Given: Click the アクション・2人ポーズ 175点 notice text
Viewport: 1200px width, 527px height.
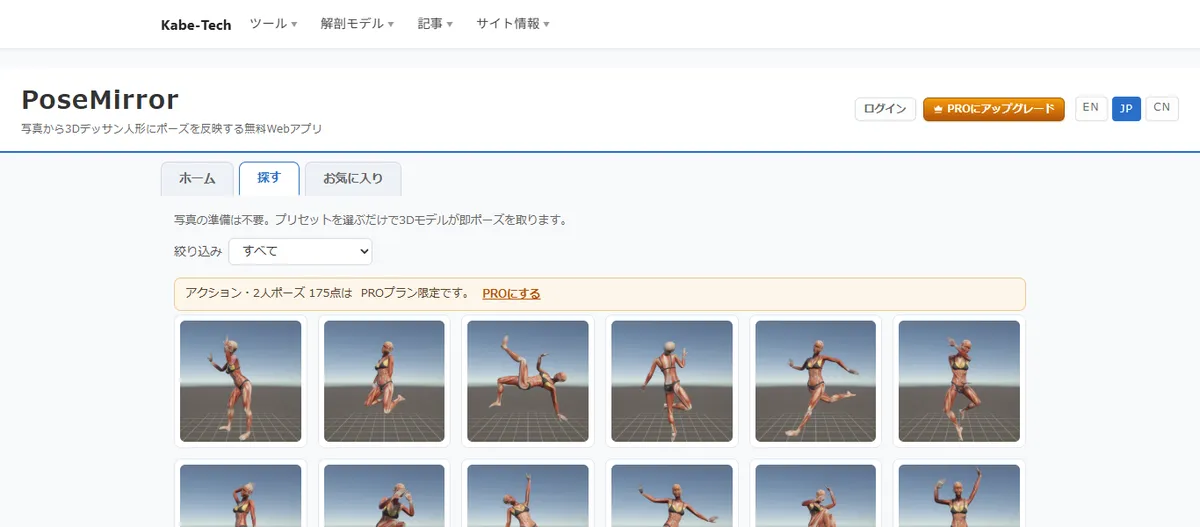Looking at the screenshot, I should [327, 294].
